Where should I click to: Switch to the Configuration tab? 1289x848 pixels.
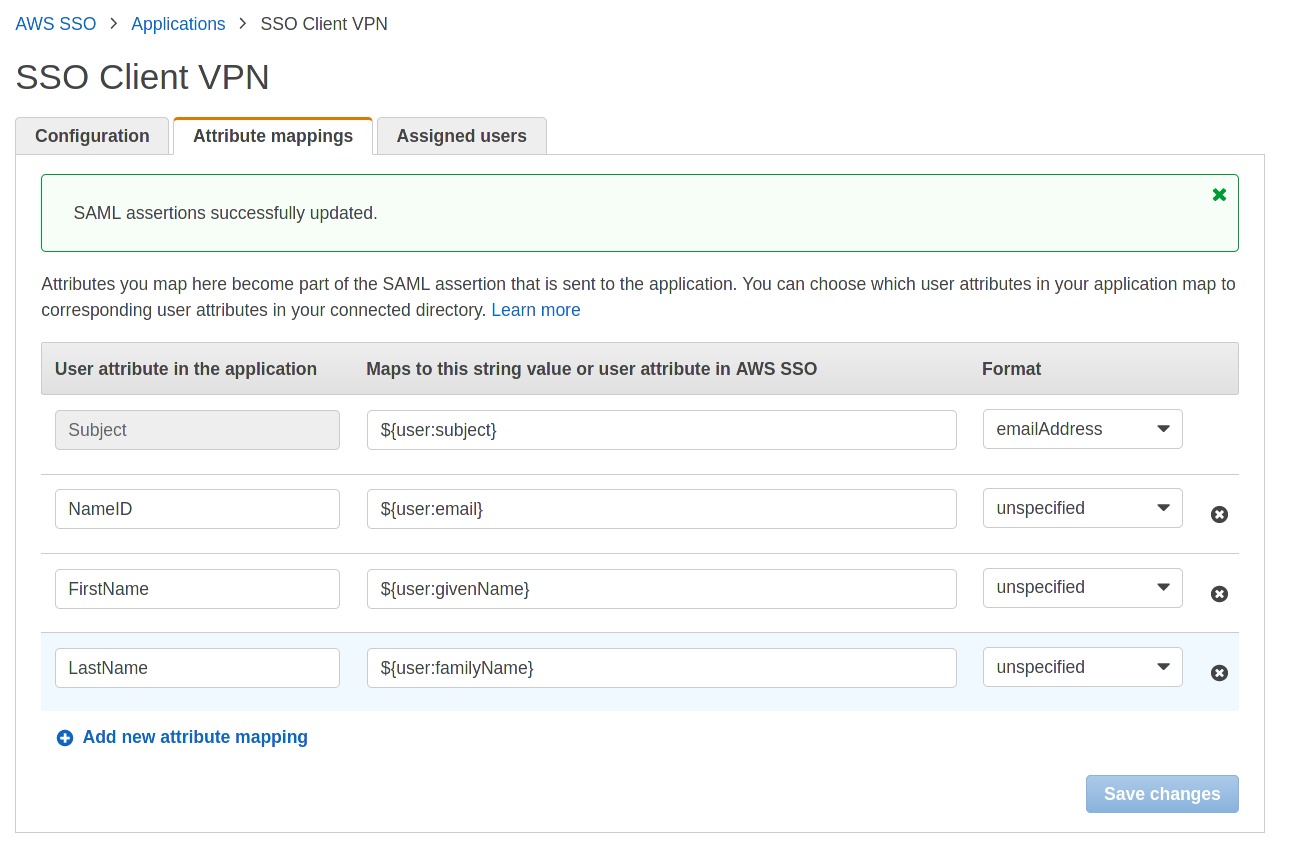pos(92,136)
